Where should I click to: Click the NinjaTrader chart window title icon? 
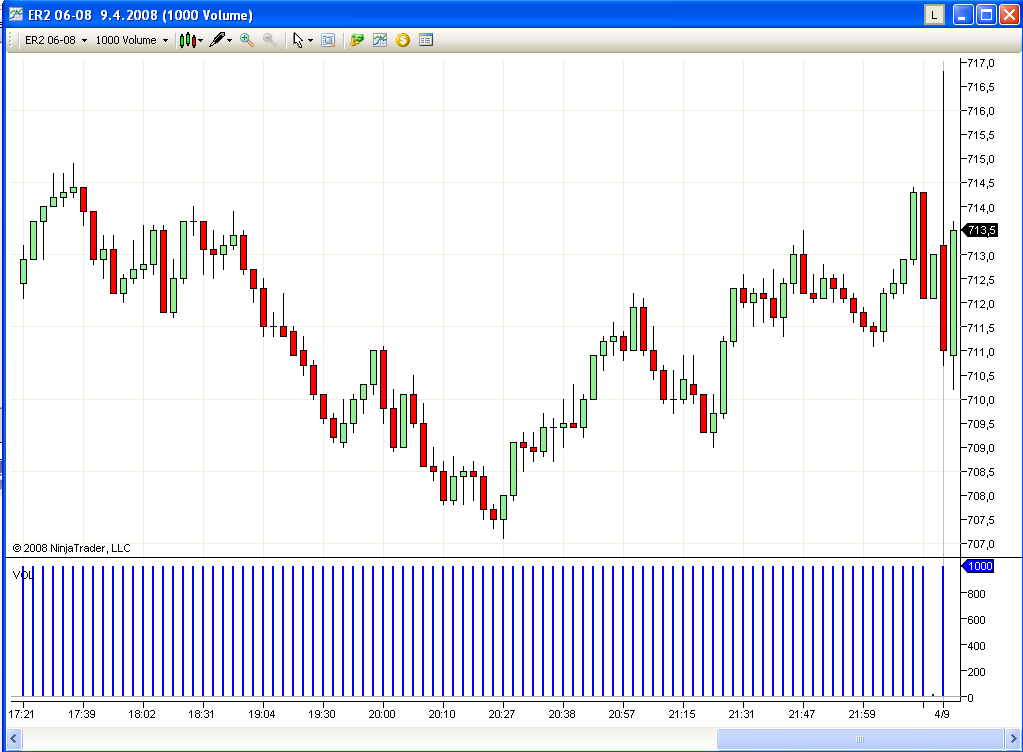(x=16, y=14)
